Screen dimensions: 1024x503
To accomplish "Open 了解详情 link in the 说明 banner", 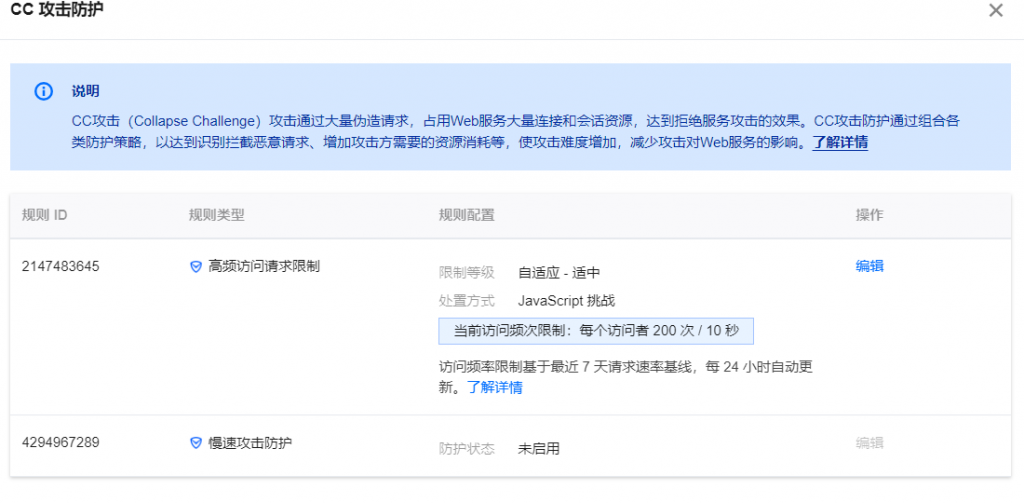I will 839,142.
